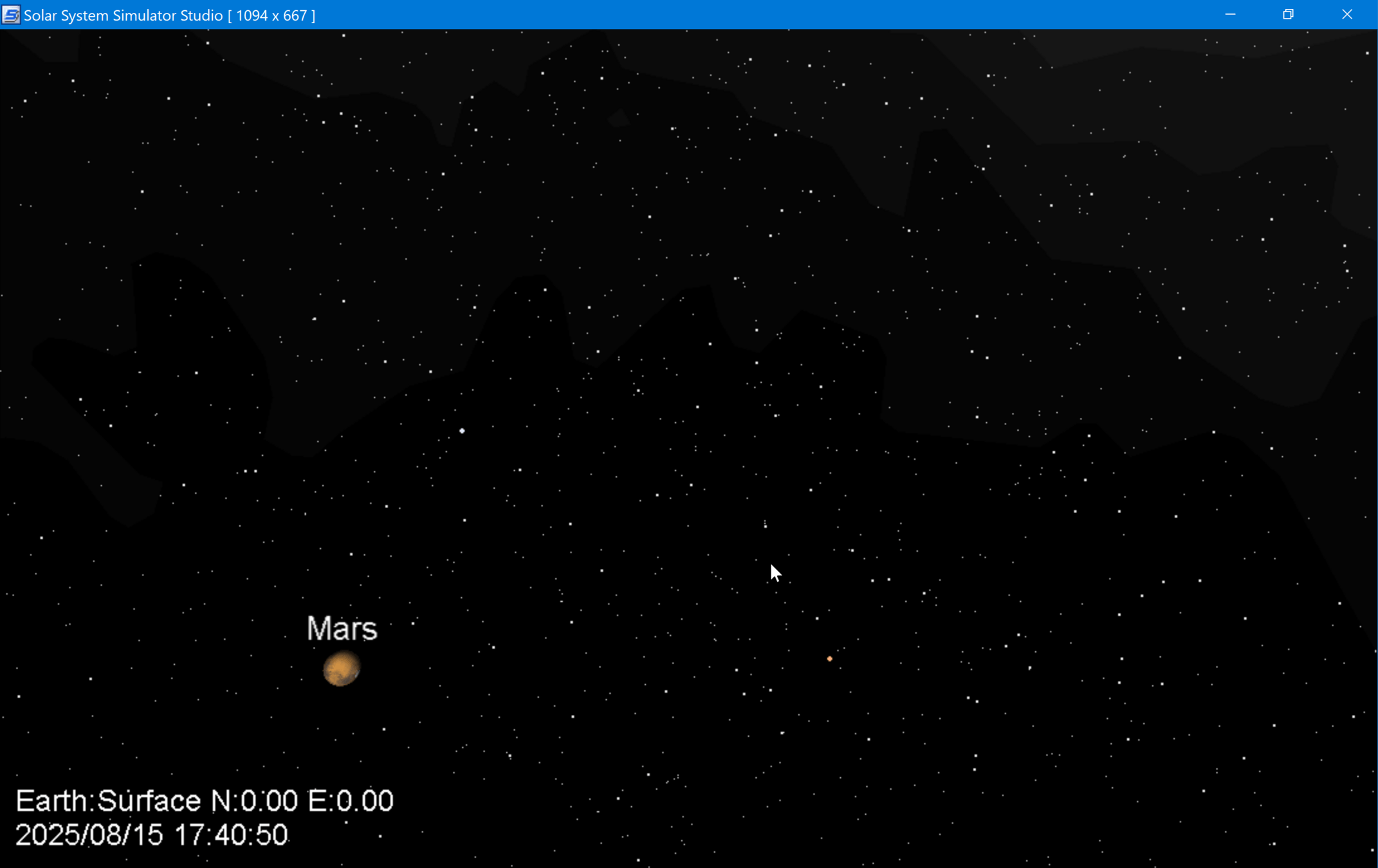Click the Solar System Simulator app icon
The image size is (1378, 868).
tap(11, 15)
